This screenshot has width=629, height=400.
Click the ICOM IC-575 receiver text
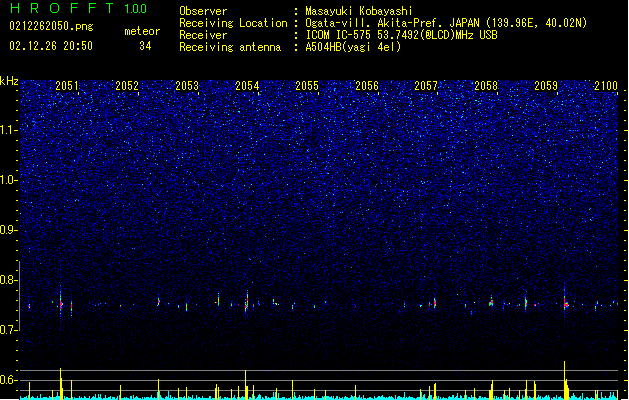pyautogui.click(x=401, y=35)
